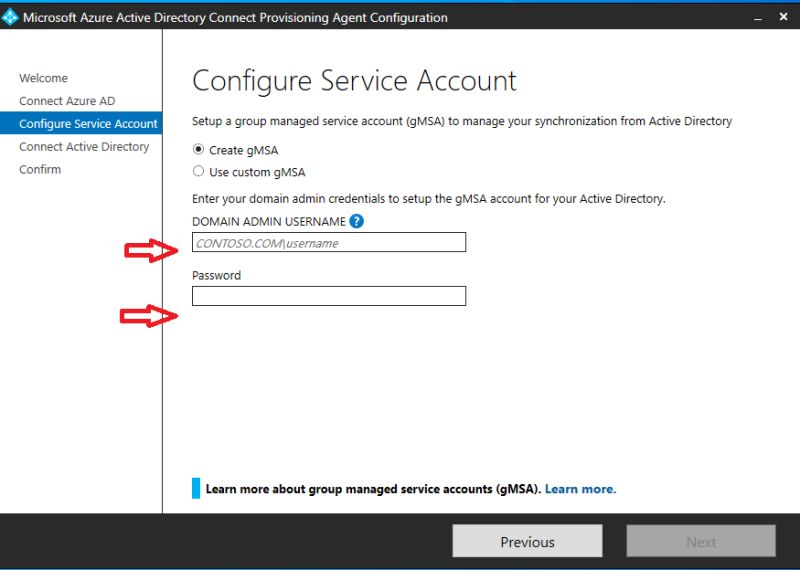Go to Connect Azure AD step

tap(67, 101)
